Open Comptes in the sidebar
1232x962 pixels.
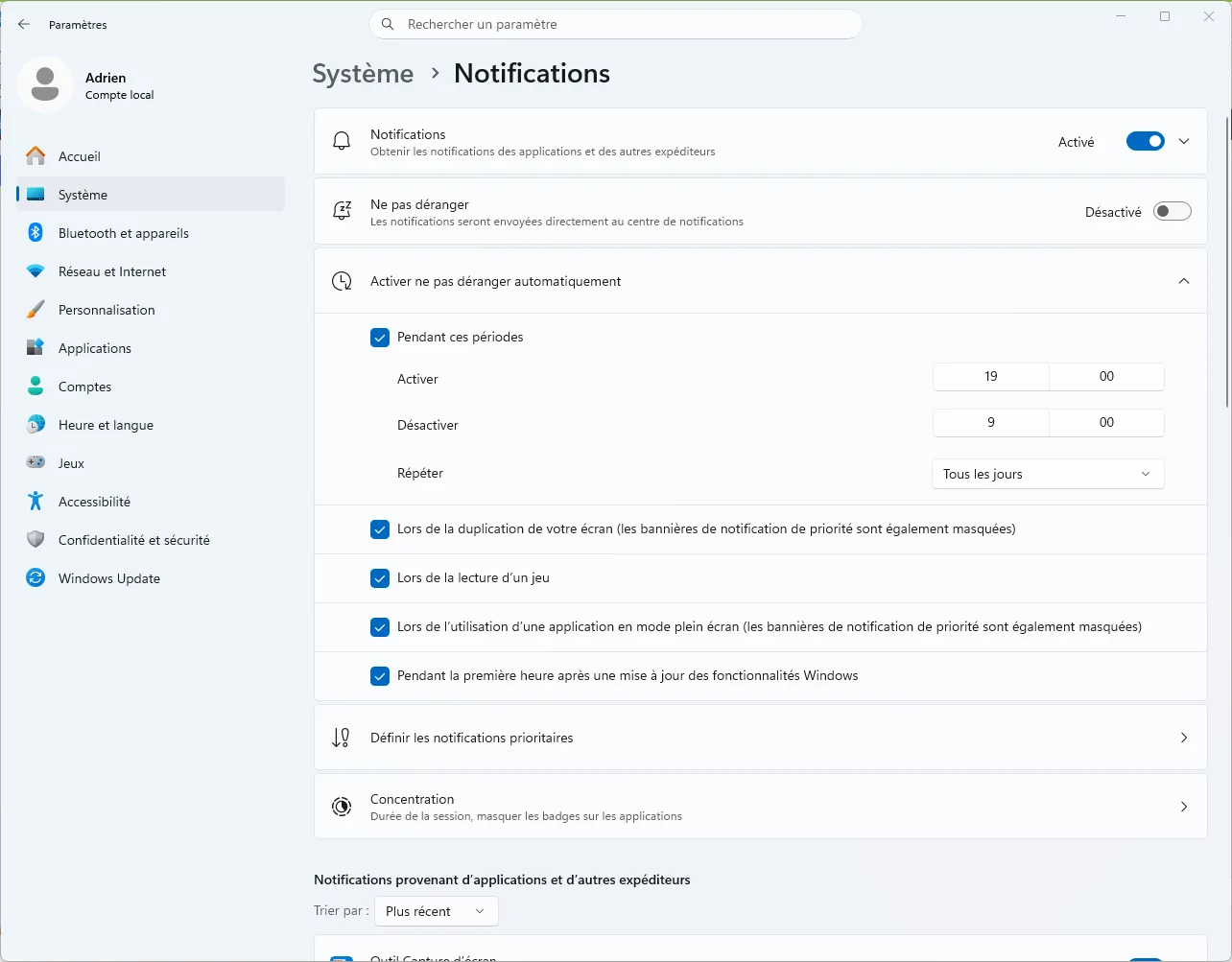[151, 386]
